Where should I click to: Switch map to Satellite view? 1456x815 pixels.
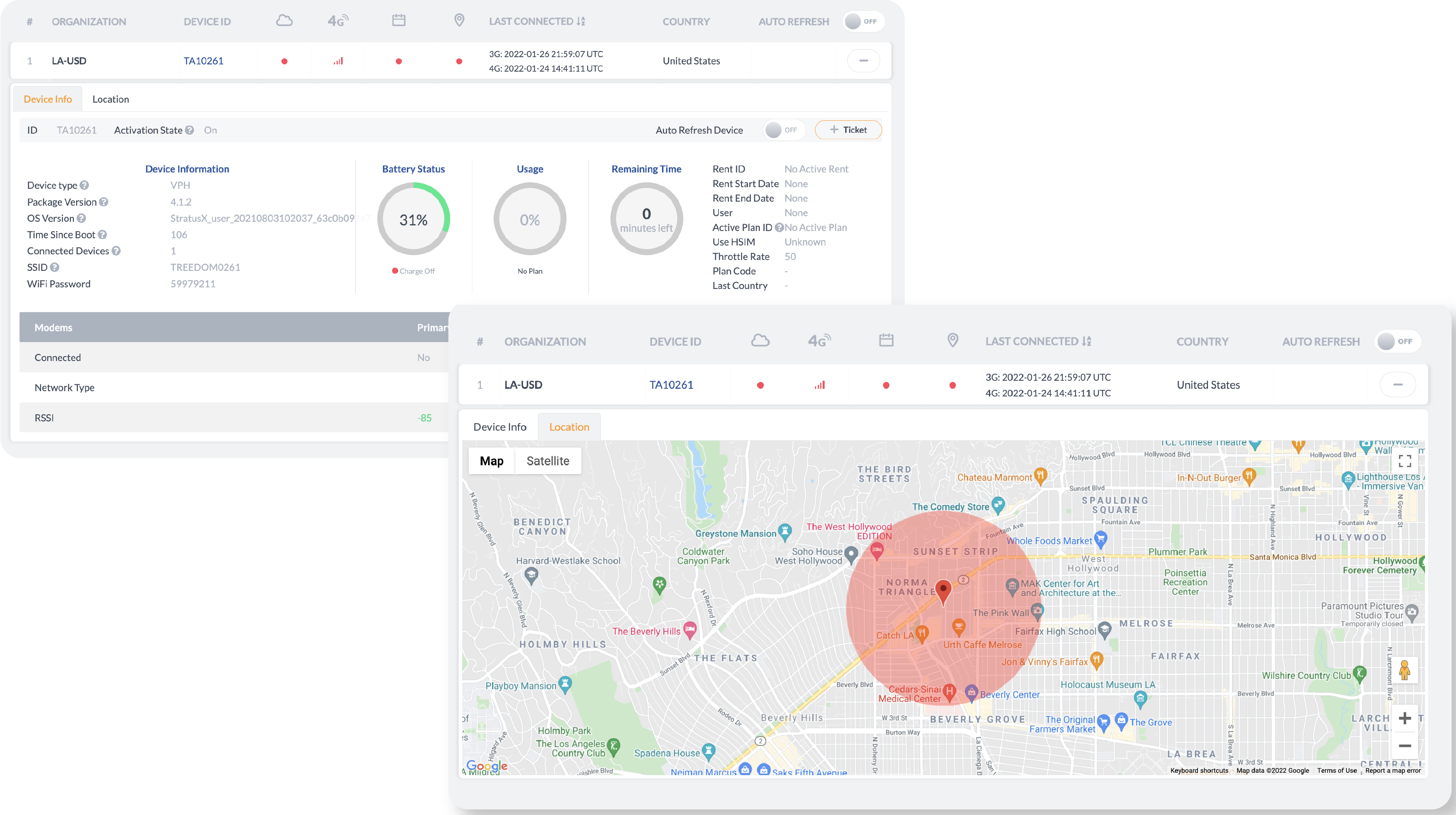click(x=547, y=461)
